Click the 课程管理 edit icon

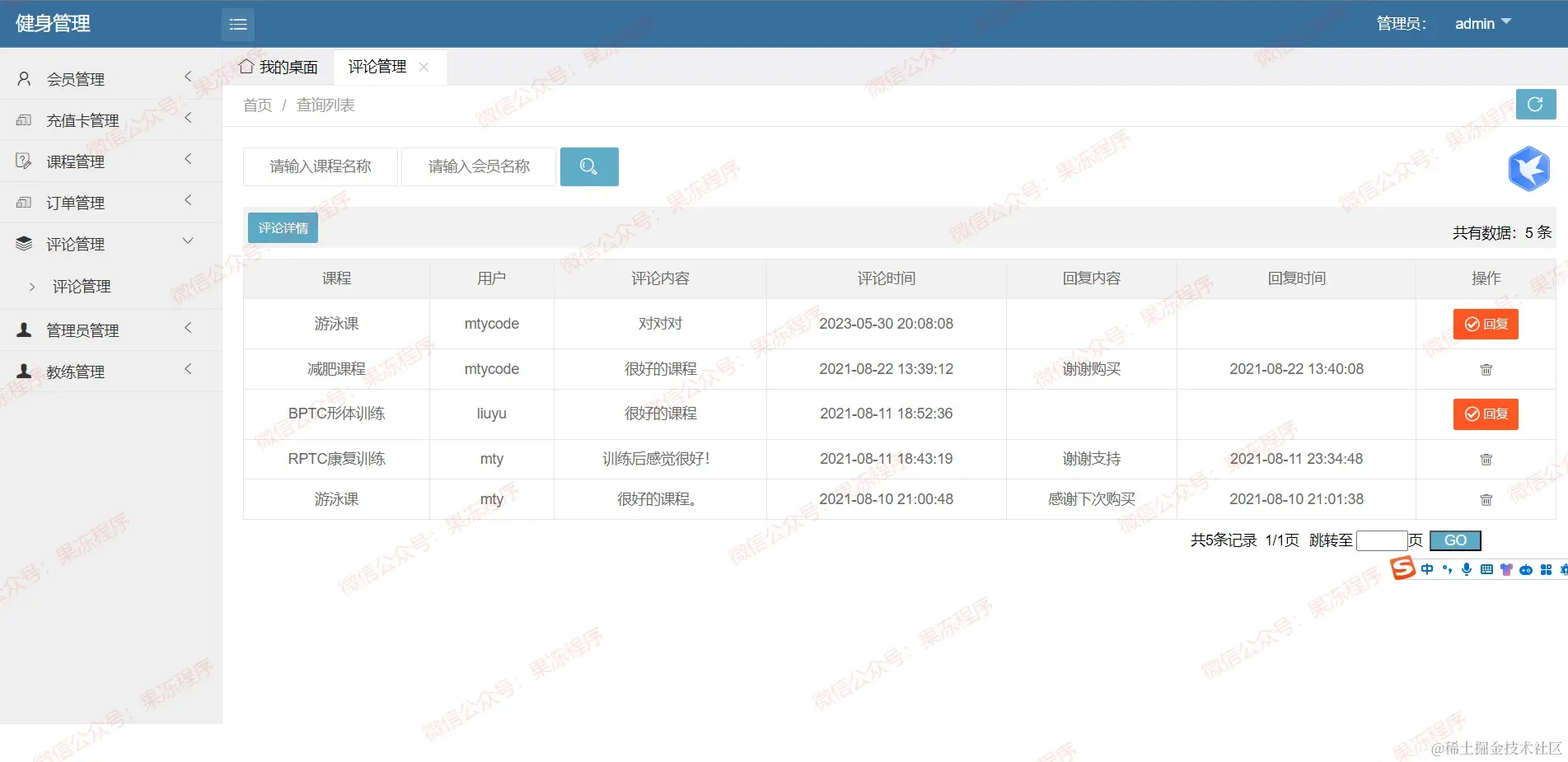tap(24, 161)
